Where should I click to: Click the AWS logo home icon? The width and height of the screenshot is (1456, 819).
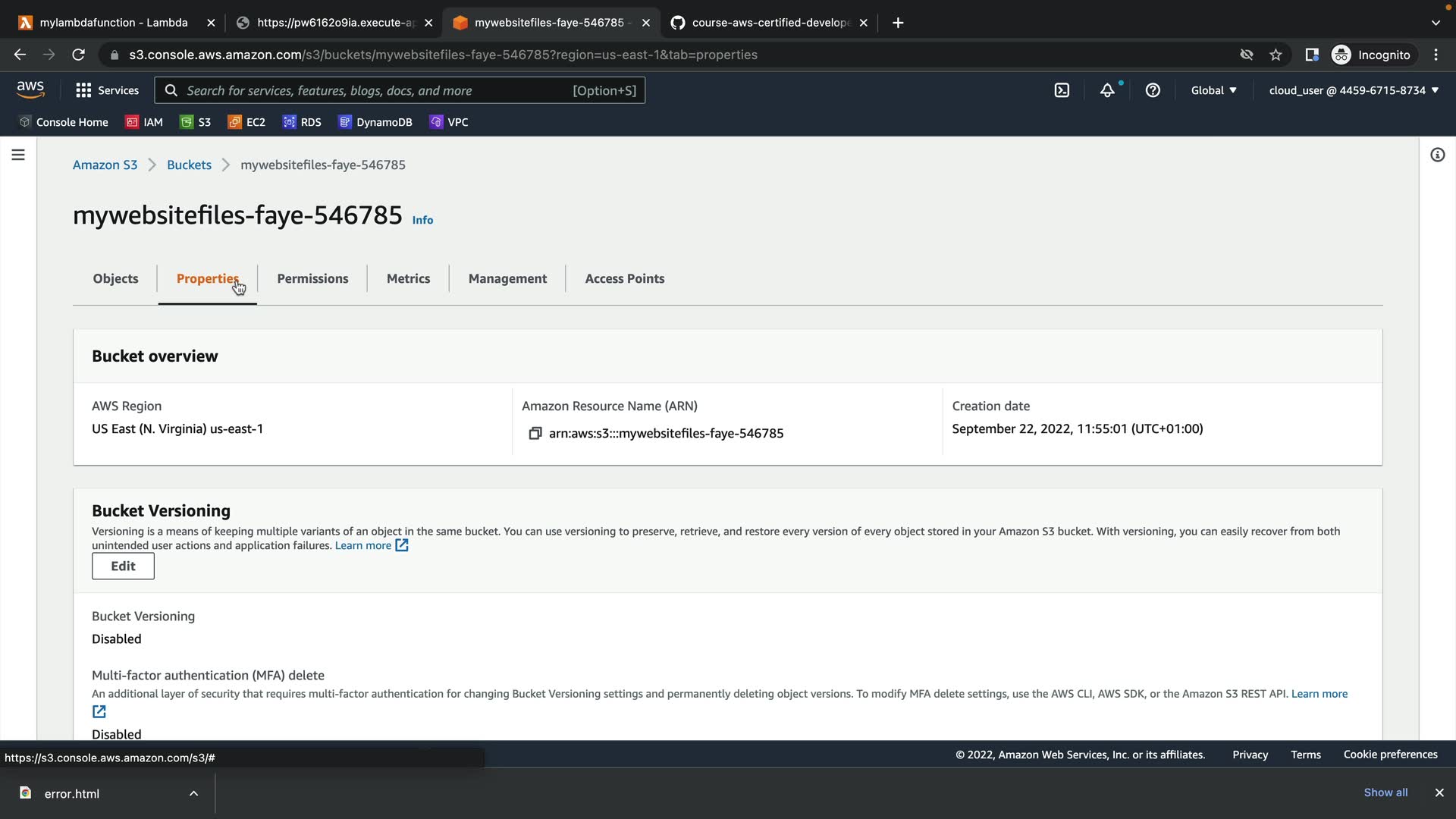30,89
